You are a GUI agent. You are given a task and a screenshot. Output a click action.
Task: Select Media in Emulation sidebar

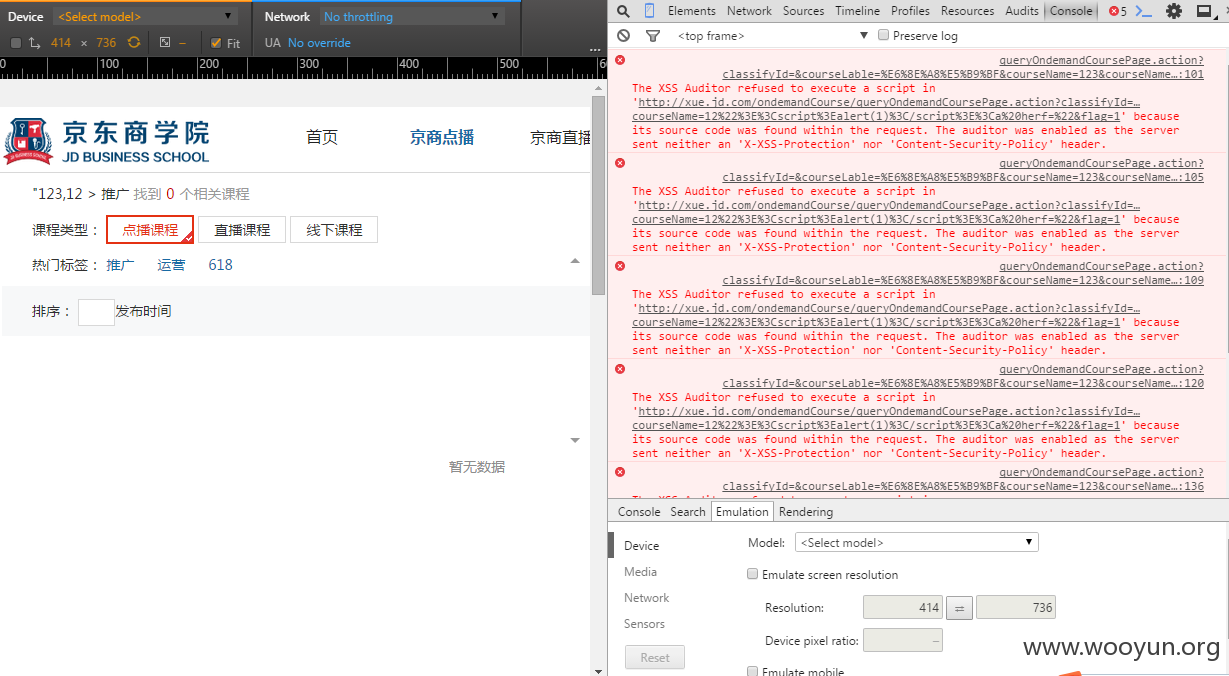point(641,572)
